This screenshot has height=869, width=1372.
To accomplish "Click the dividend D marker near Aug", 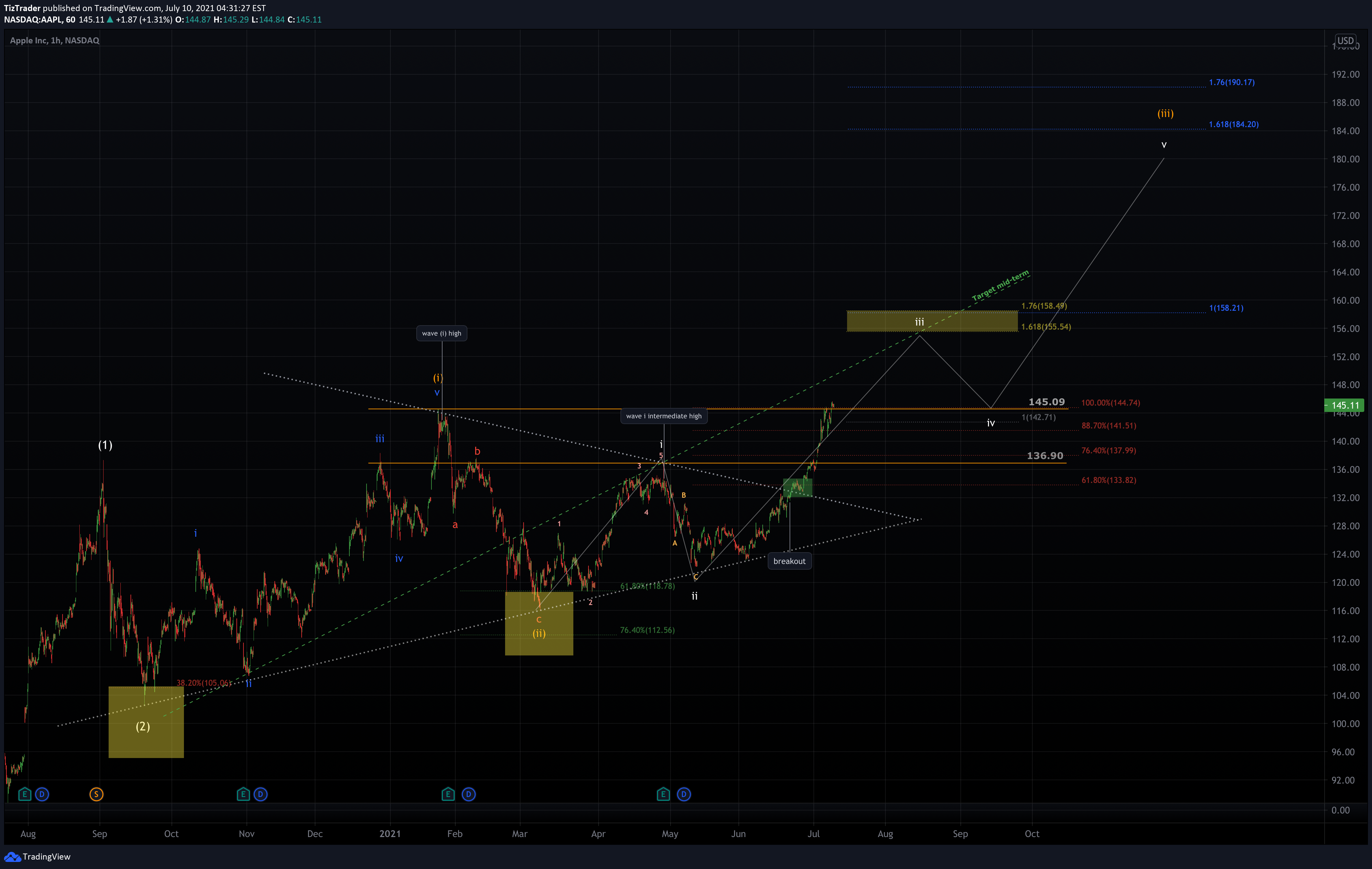I will (x=42, y=794).
